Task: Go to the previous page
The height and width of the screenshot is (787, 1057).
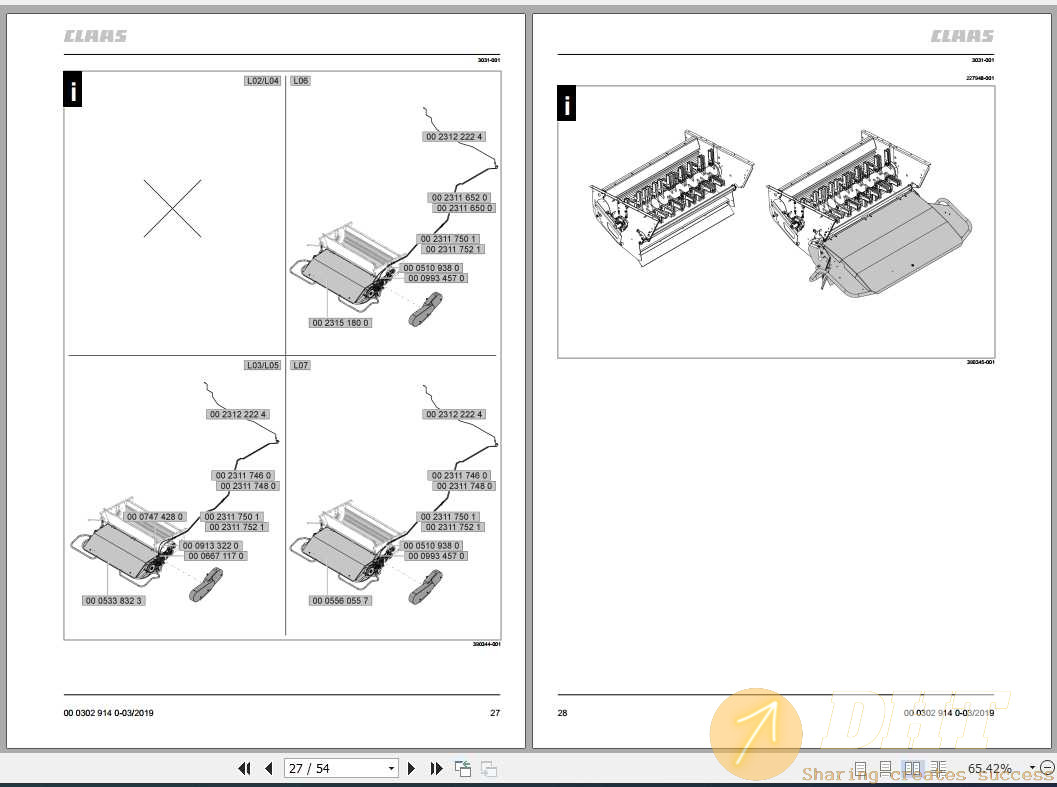Action: (x=269, y=768)
